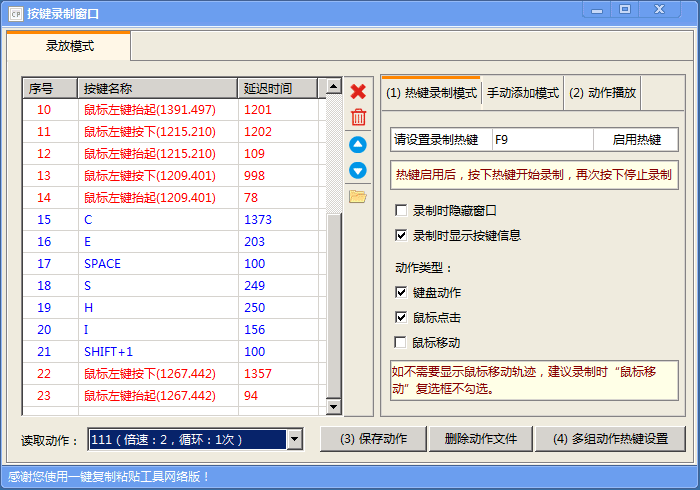Uncheck 鼠标点击 action type
700x490 pixels.
[401, 318]
